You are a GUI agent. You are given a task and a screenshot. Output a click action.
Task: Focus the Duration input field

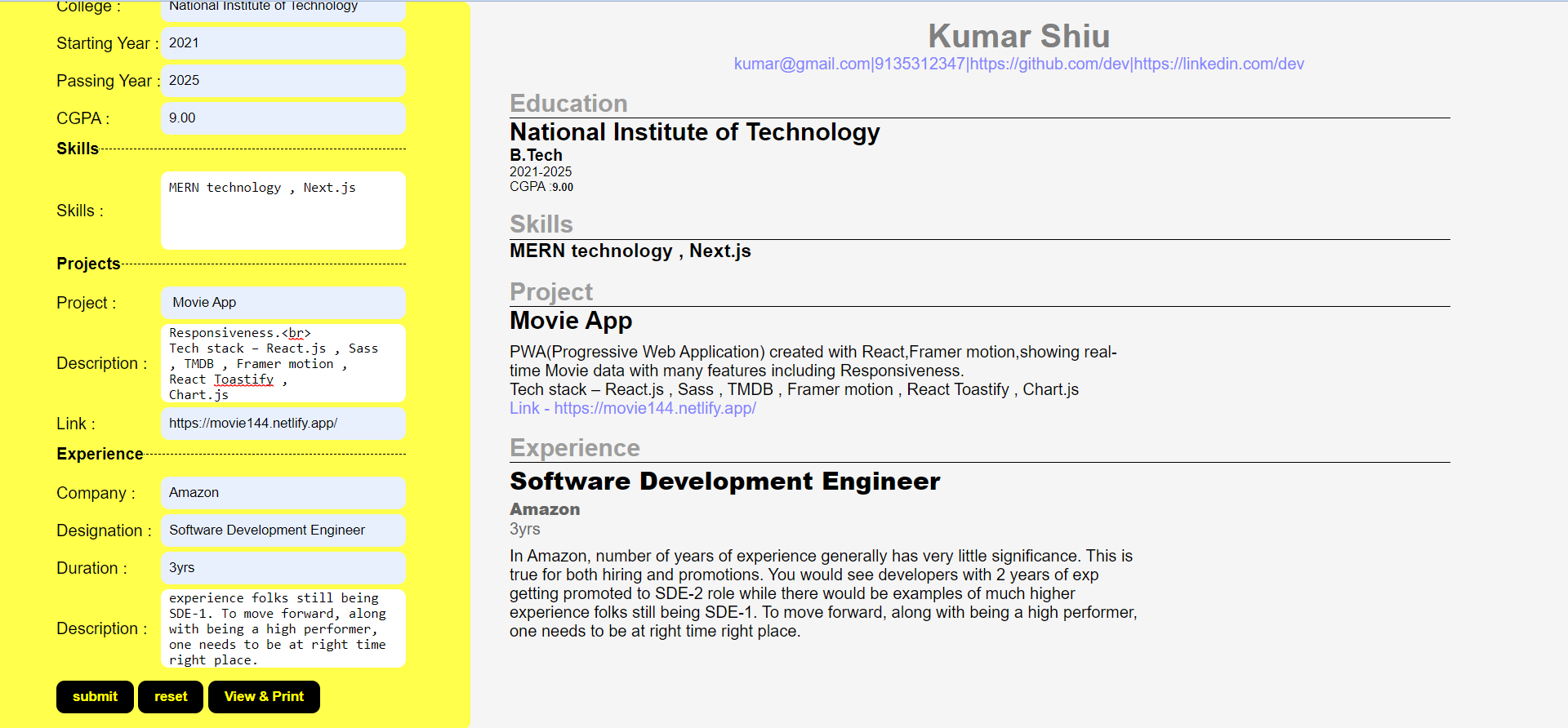point(283,568)
